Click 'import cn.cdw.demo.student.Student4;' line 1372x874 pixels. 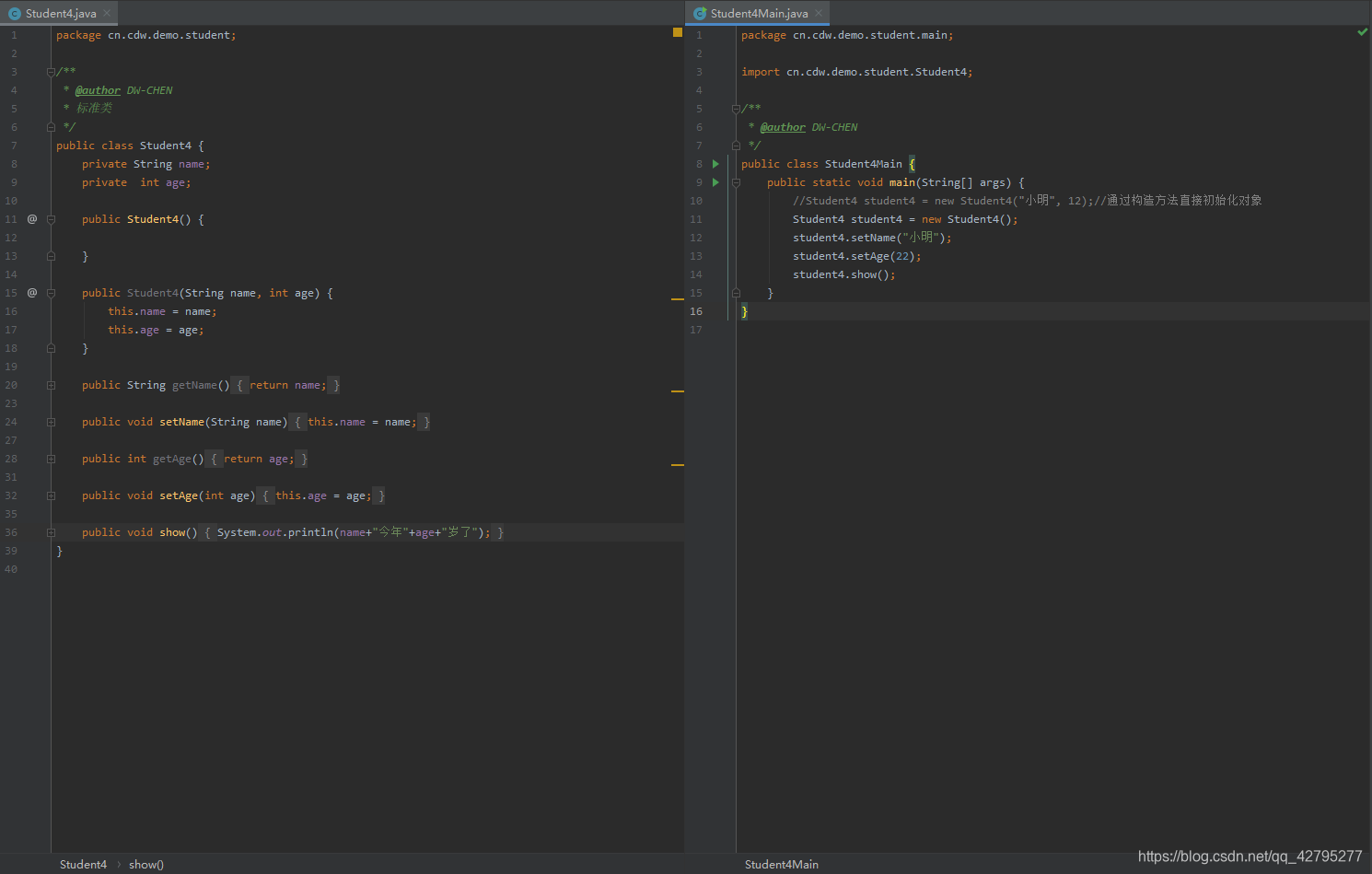[856, 72]
